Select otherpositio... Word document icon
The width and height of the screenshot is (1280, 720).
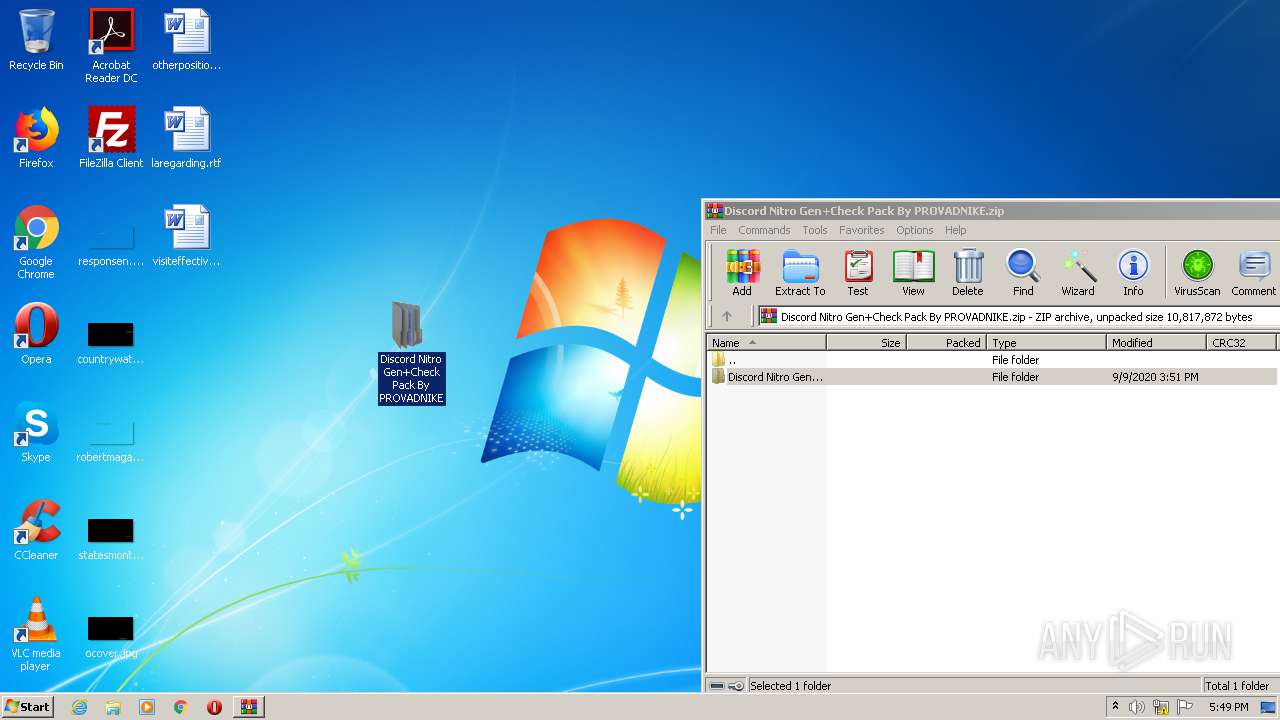tap(186, 40)
